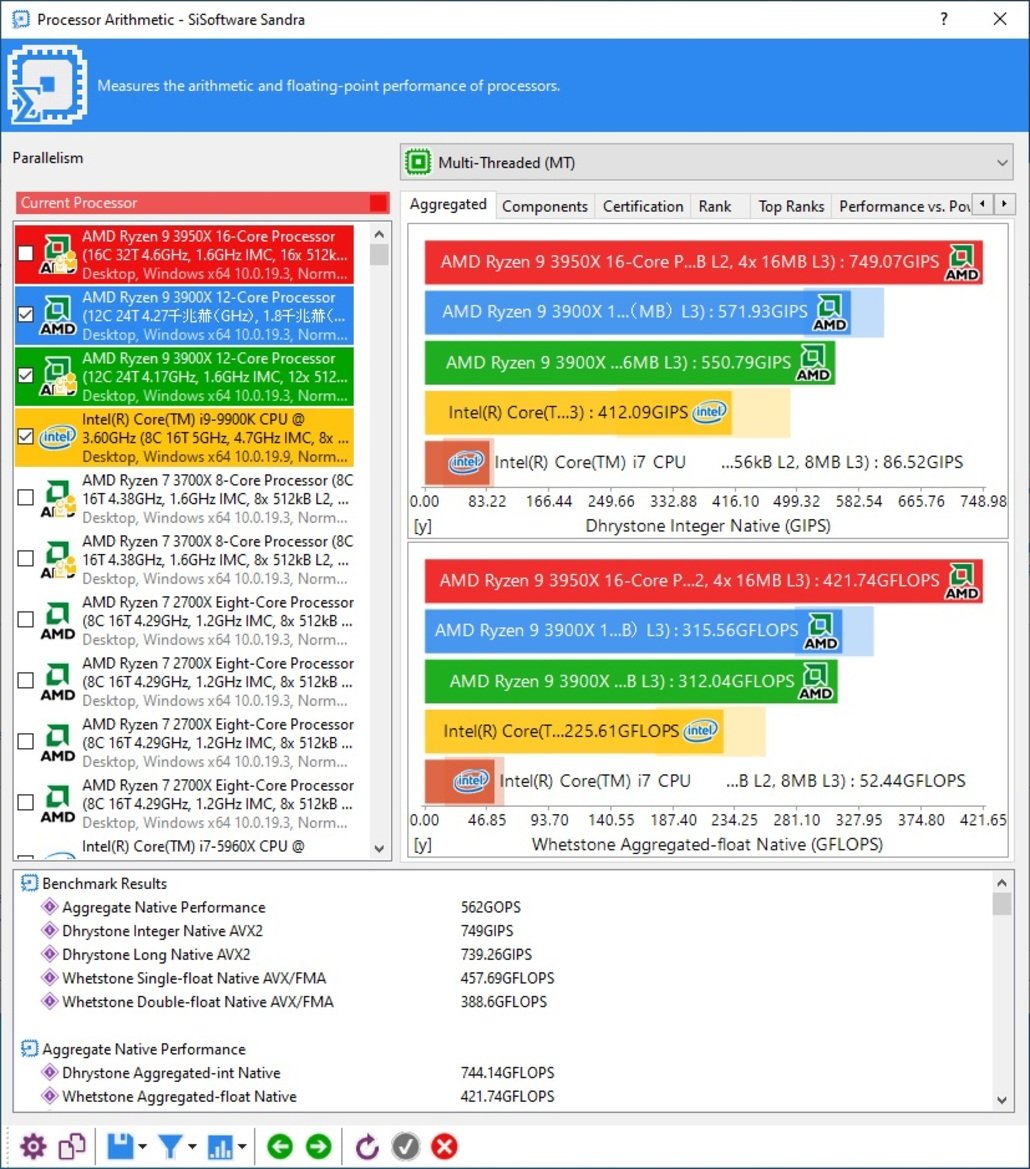This screenshot has height=1169, width=1030.
Task: Open the dropdown arrow next to the filter icon
Action: tap(192, 1147)
